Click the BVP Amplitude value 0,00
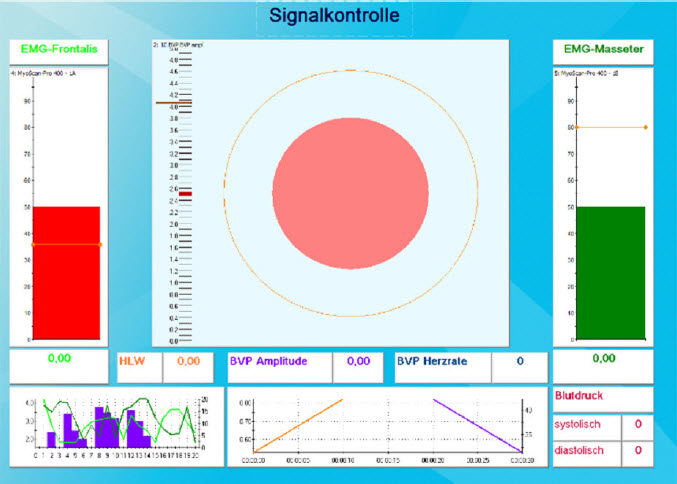The width and height of the screenshot is (677, 484). [358, 361]
